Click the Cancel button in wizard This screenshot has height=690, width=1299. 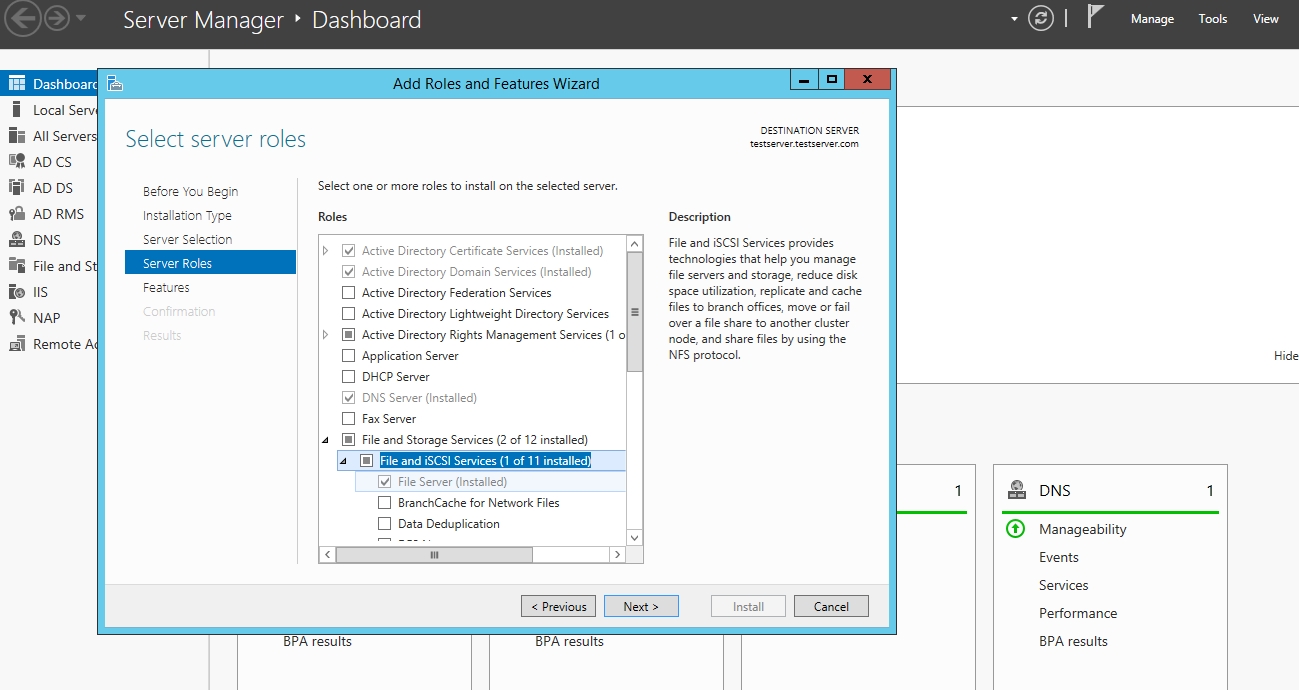pos(831,606)
